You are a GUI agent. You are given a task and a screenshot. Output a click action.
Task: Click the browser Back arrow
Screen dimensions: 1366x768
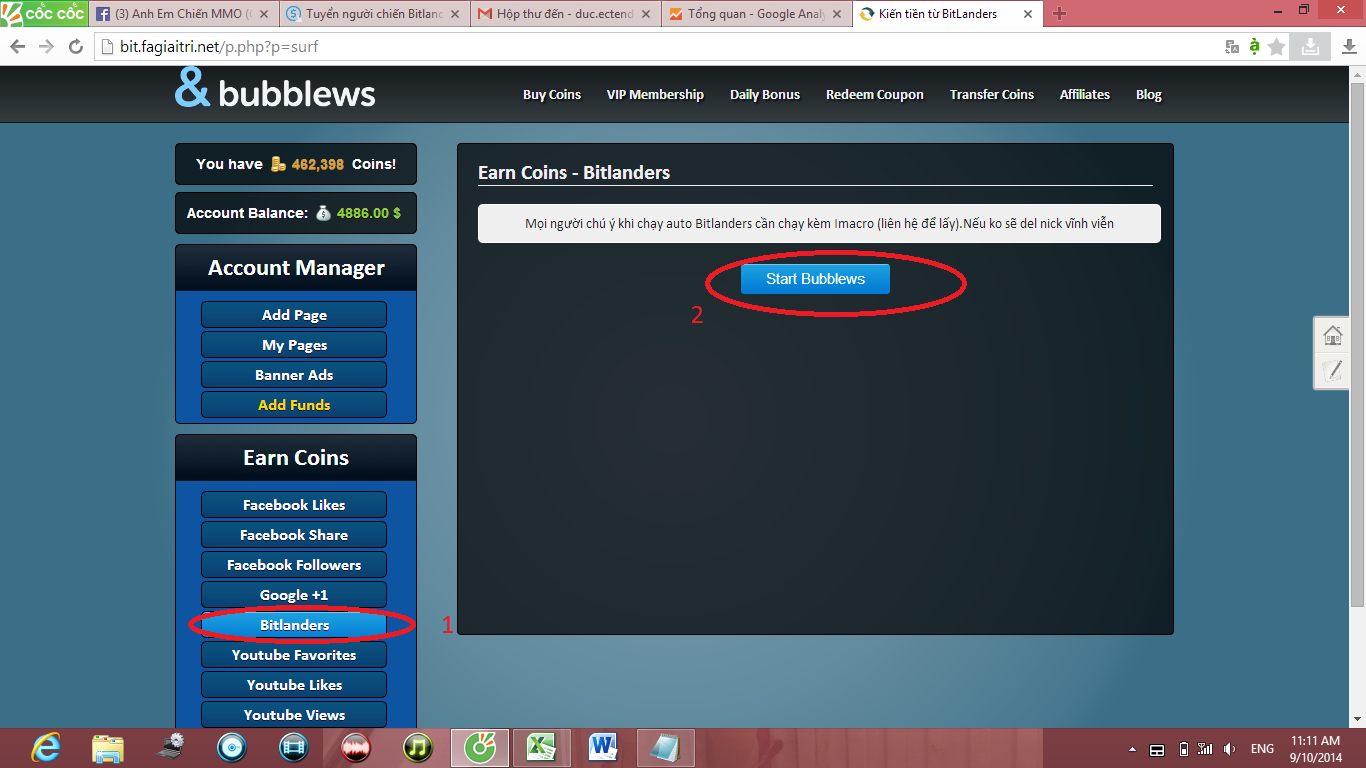click(17, 47)
